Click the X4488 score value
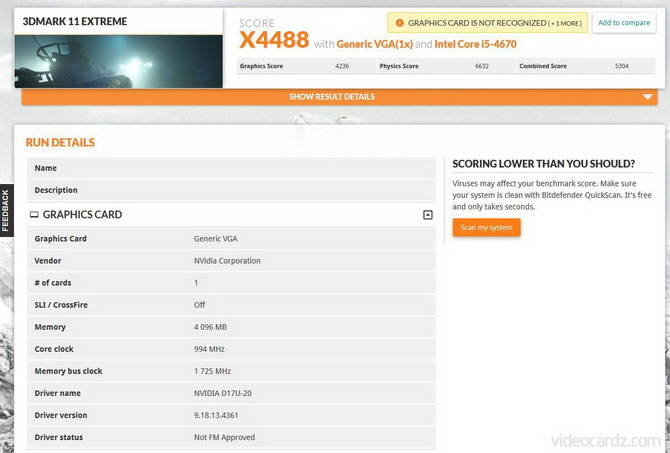Screen dimensions: 670x453 click(273, 40)
